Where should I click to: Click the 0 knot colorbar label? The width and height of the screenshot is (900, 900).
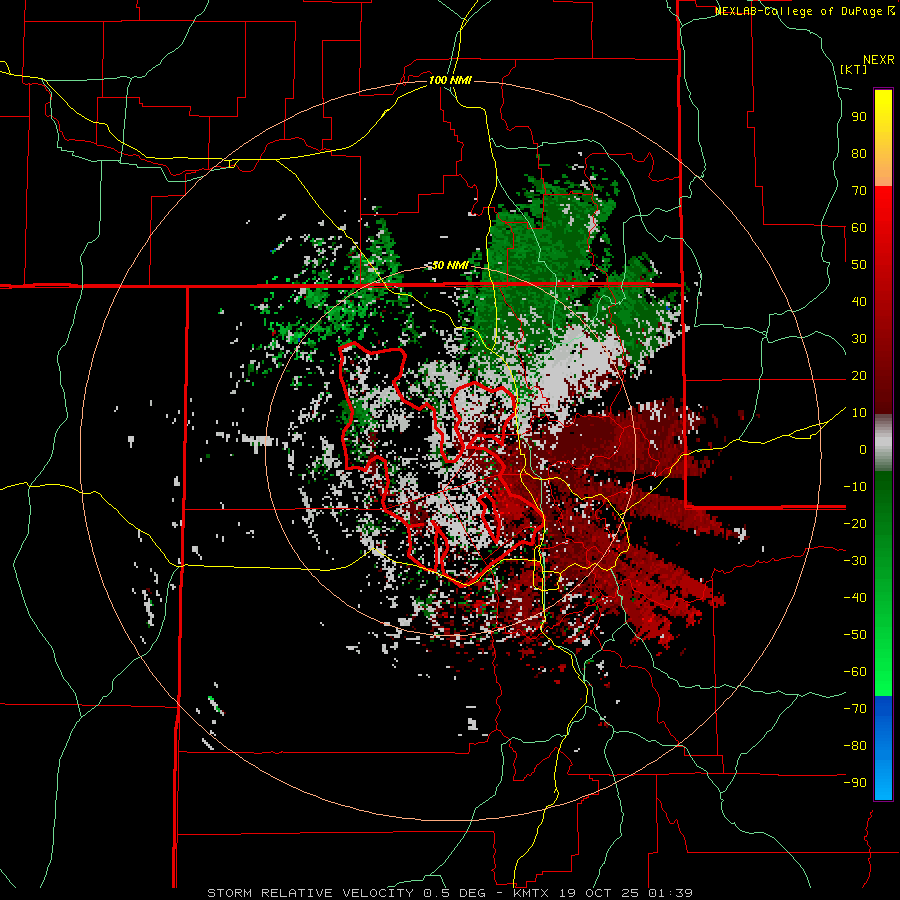coord(863,450)
